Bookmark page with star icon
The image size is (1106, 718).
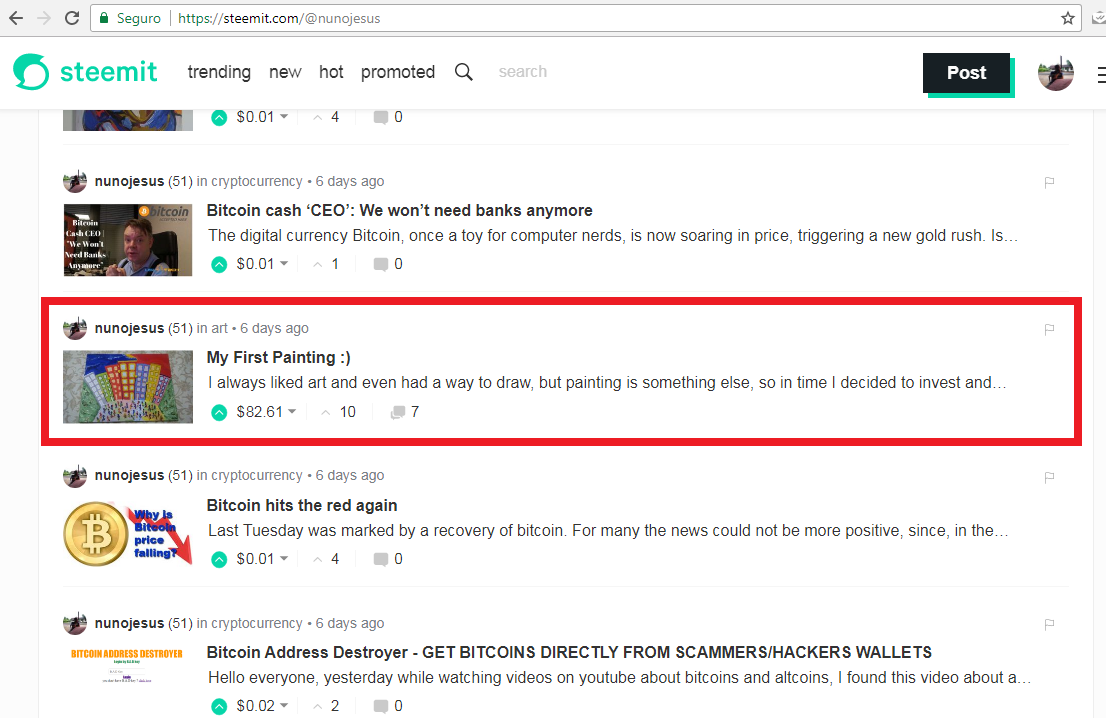pyautogui.click(x=1068, y=18)
